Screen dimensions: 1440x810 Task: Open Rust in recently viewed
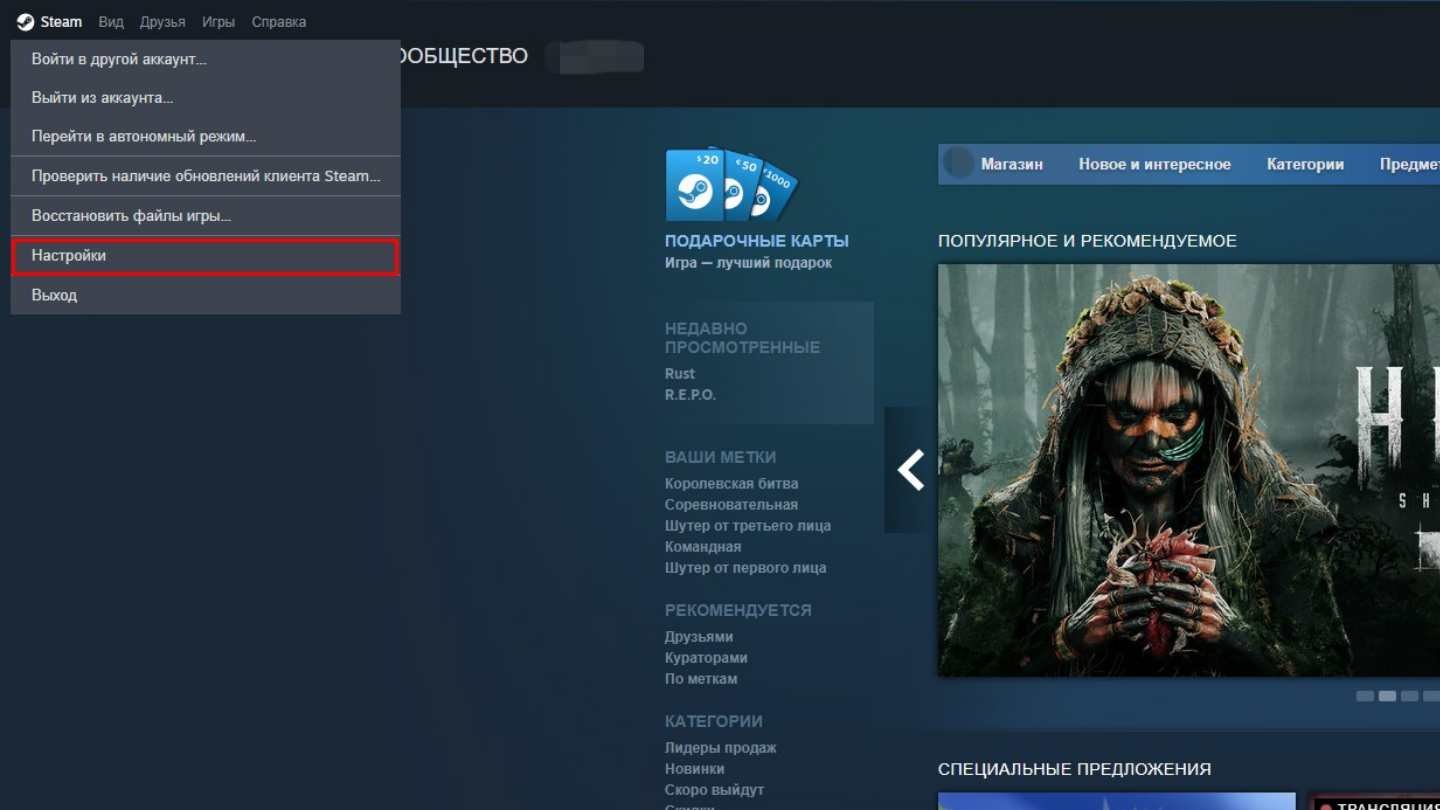pos(680,373)
